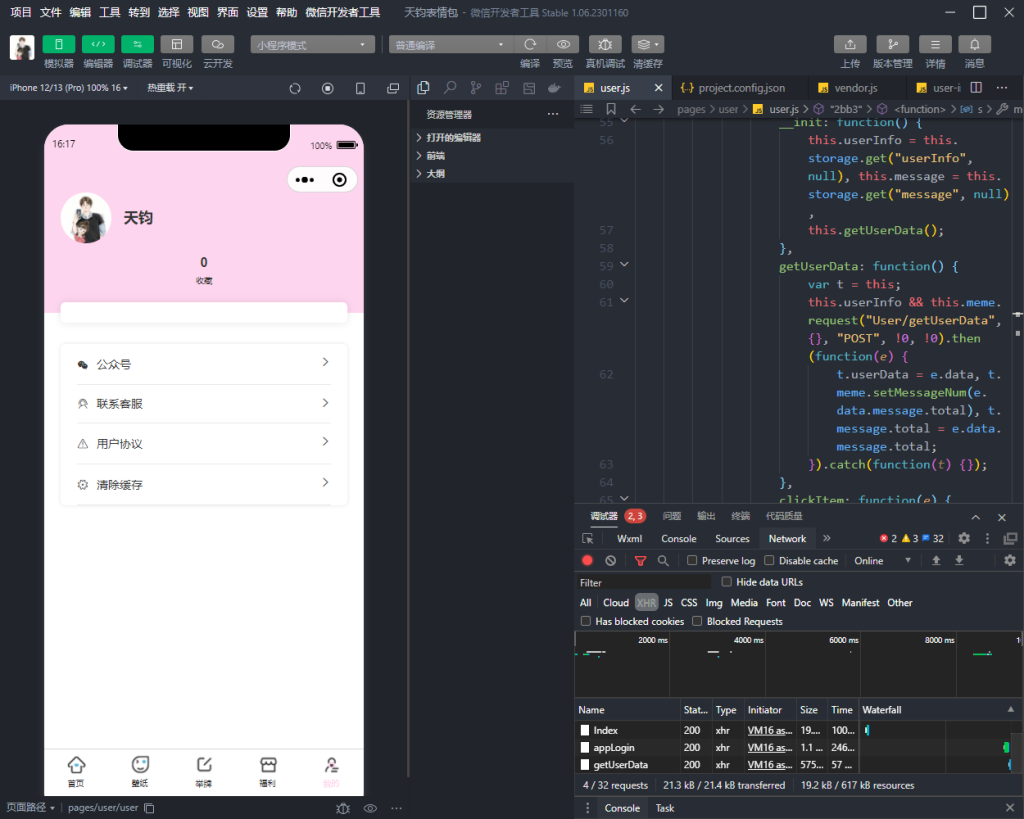Open the hot reload dropdown
1024x819 pixels.
170,88
